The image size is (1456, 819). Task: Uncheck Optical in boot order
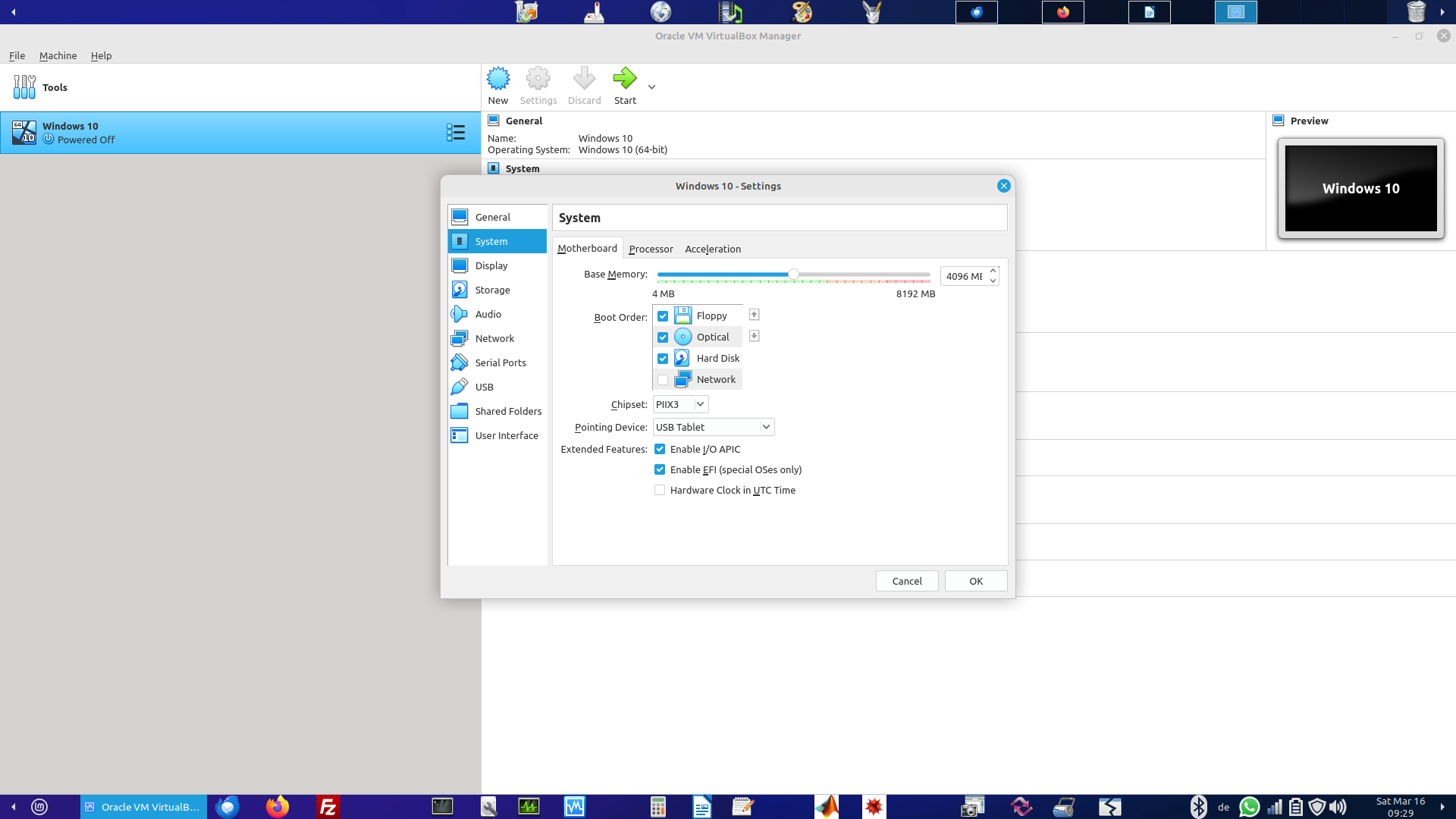tap(663, 337)
